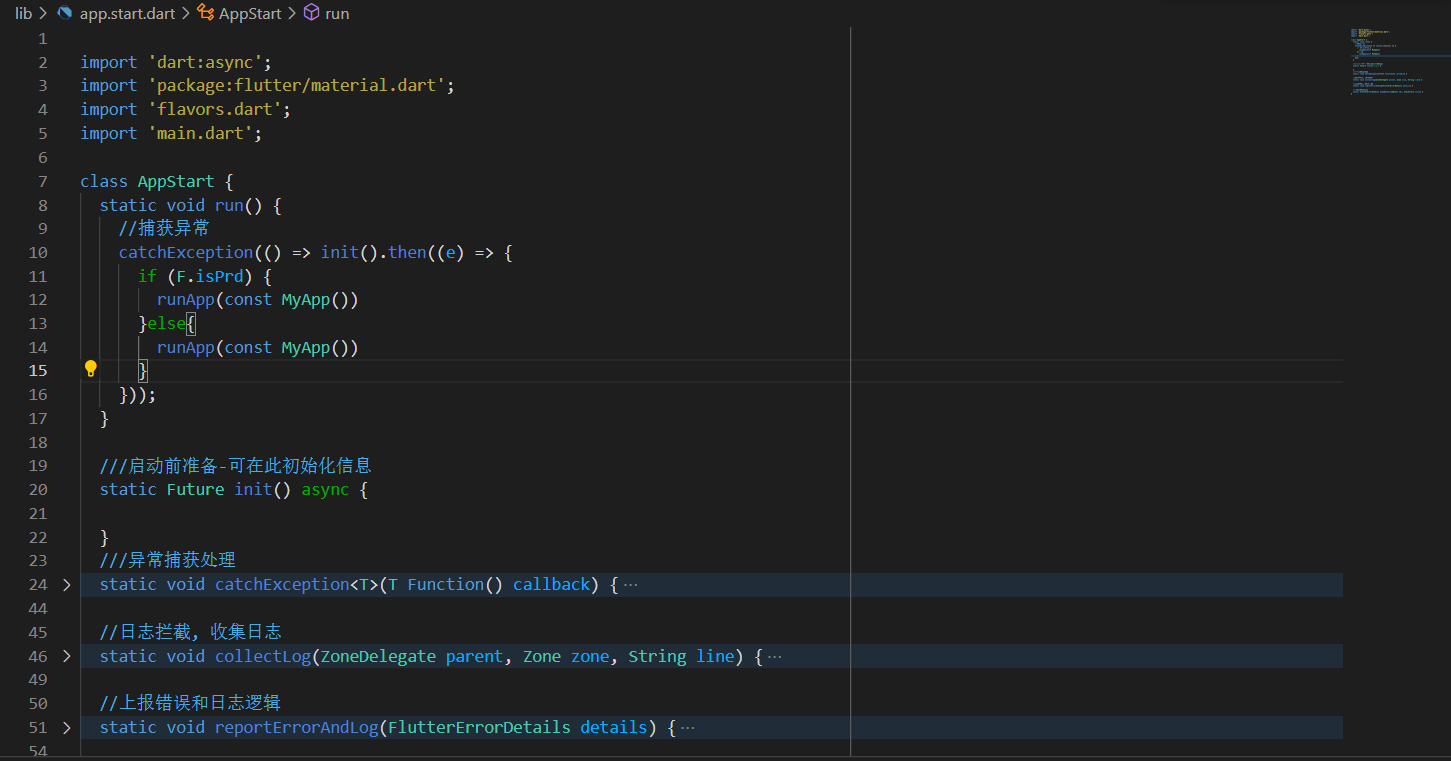Click line number 15 in gutter
This screenshot has width=1451, height=761.
coord(37,370)
